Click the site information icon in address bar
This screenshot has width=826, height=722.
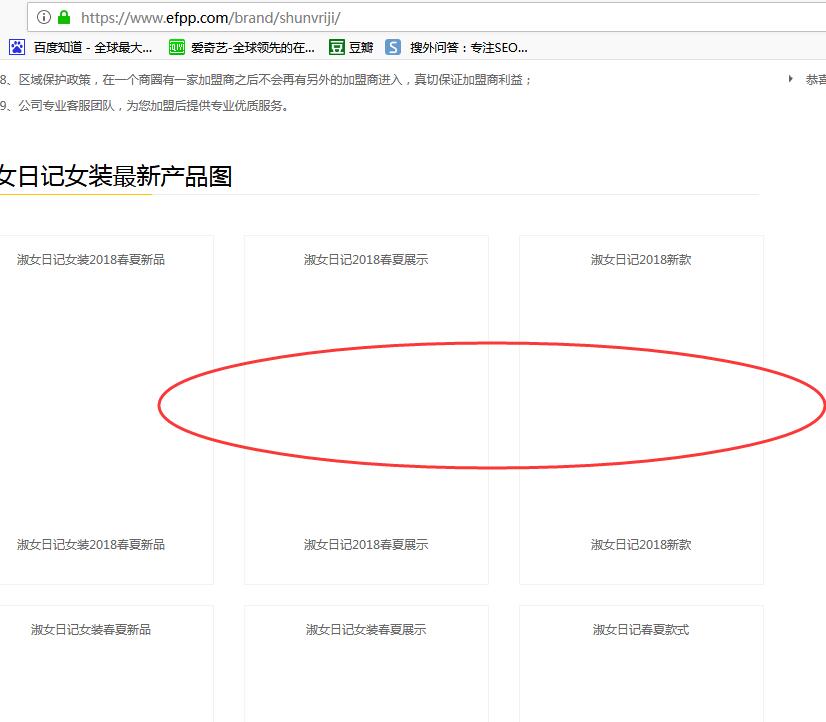(44, 17)
